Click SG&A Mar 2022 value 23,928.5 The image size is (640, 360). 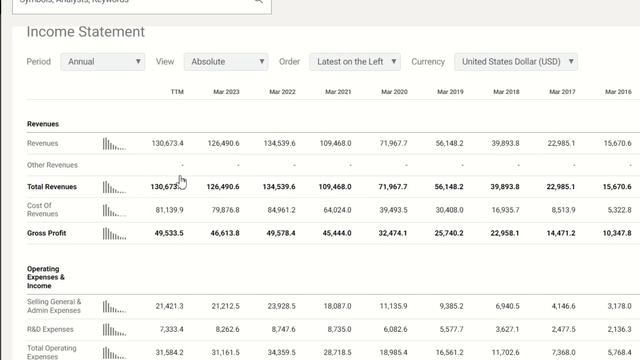281,306
